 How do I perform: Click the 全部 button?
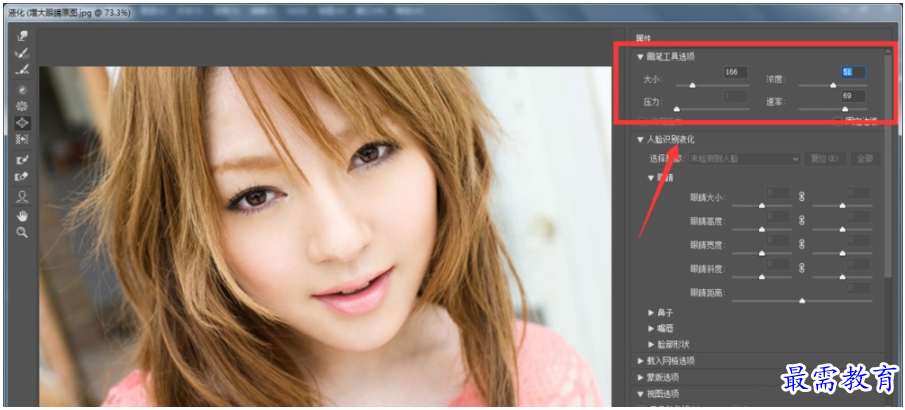pyautogui.click(x=865, y=158)
